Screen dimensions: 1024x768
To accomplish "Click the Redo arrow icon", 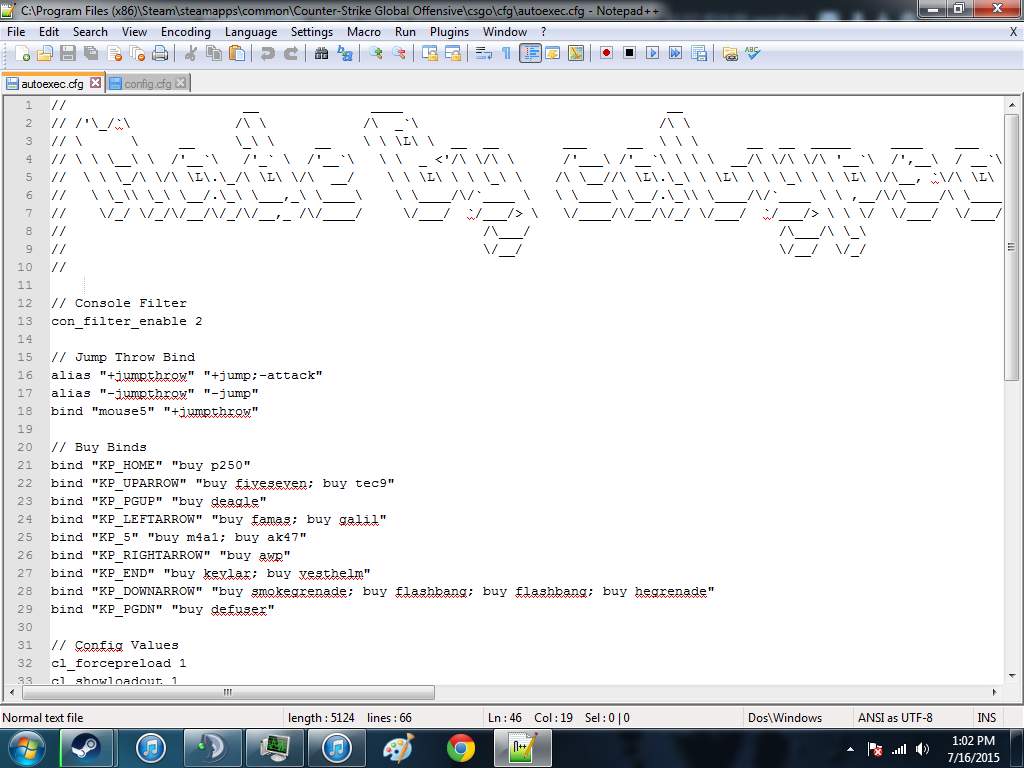I will [x=291, y=54].
